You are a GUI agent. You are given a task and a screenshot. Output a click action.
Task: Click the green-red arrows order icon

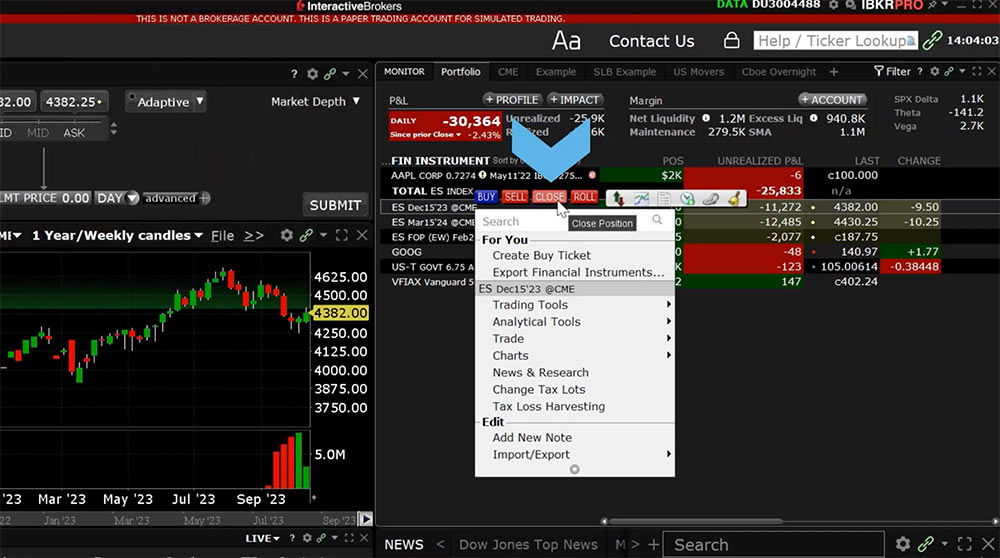(x=618, y=199)
